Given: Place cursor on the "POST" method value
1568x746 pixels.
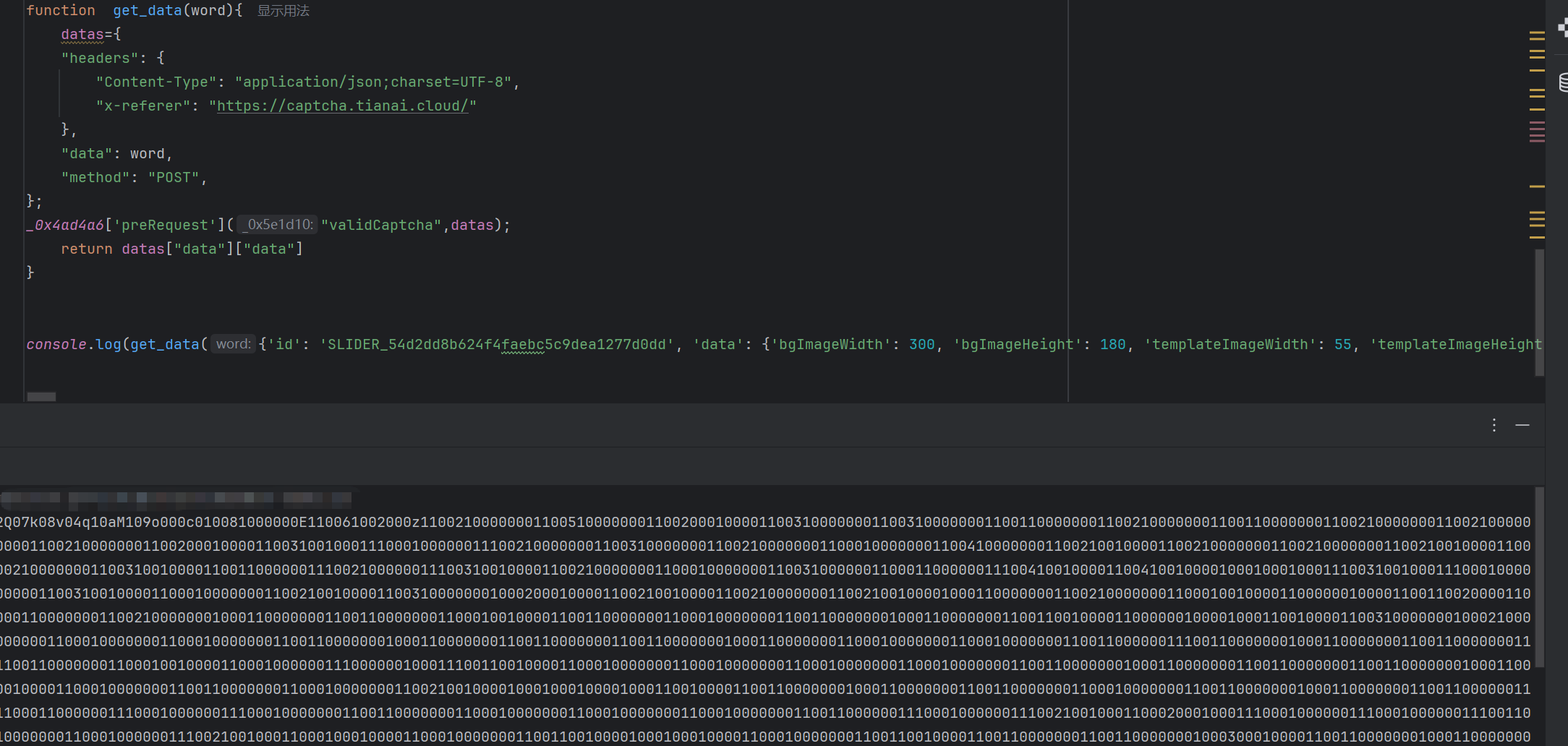Looking at the screenshot, I should (174, 178).
